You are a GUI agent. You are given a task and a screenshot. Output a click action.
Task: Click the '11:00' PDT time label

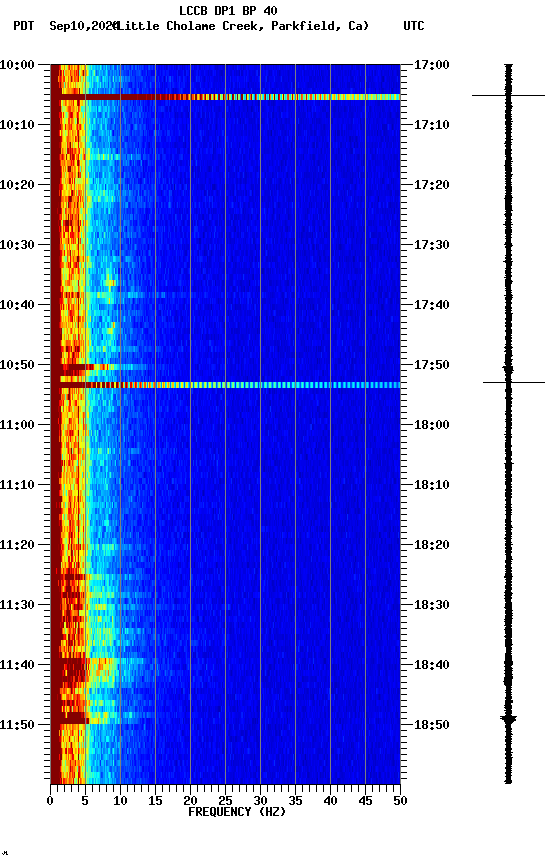click(x=17, y=425)
